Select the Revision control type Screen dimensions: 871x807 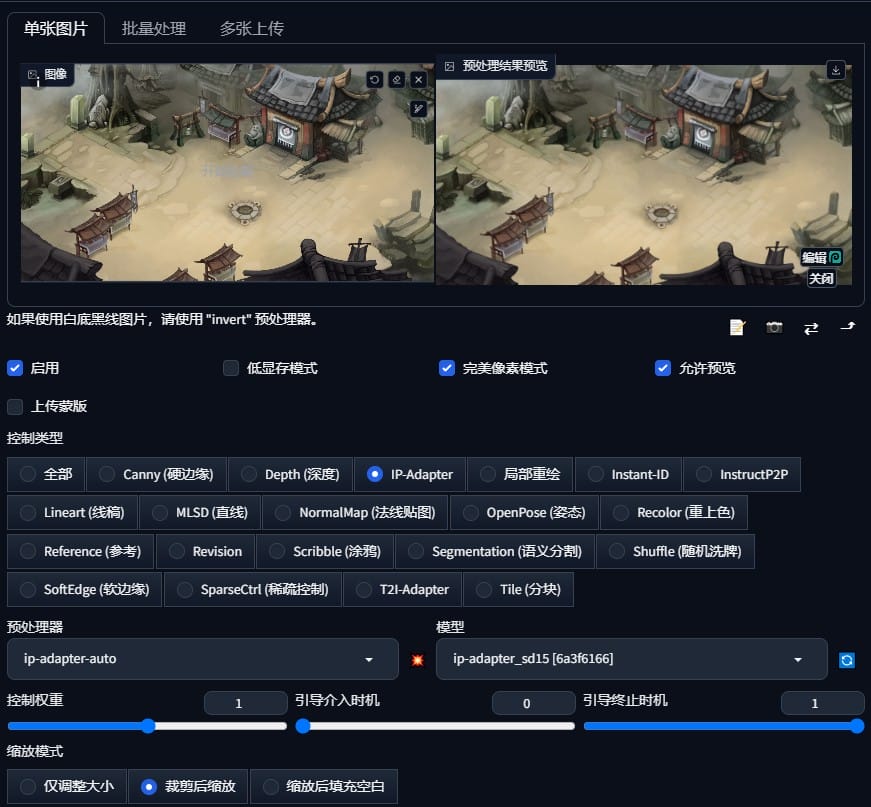click(206, 552)
